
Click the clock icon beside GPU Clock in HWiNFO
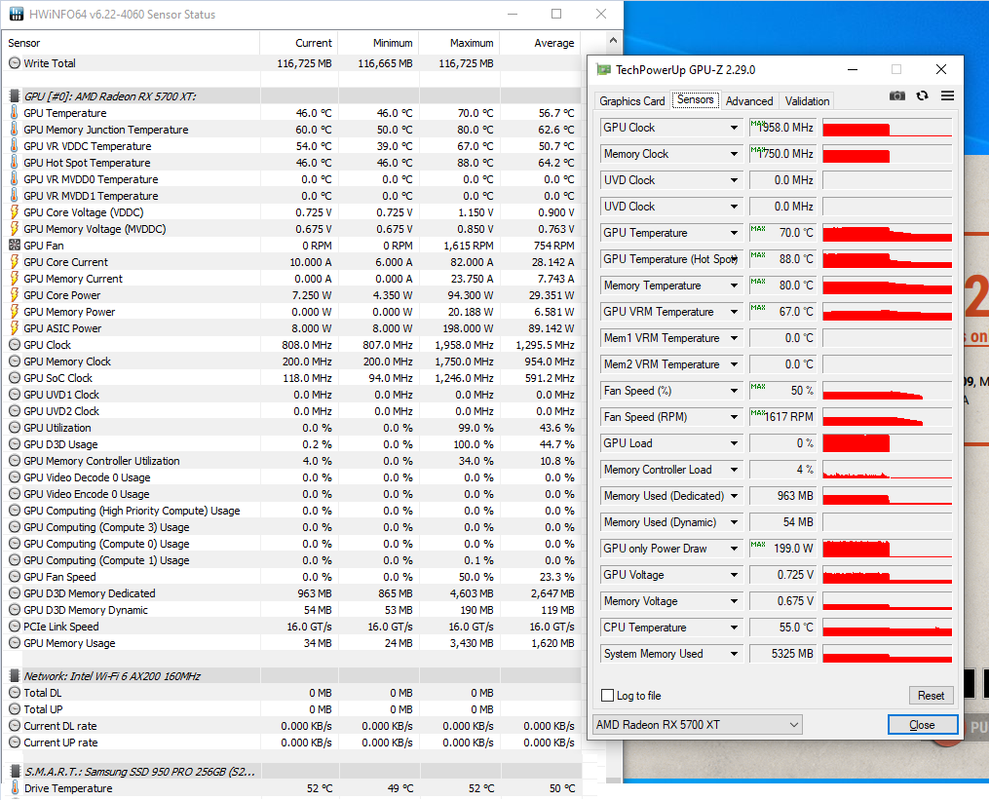click(14, 344)
